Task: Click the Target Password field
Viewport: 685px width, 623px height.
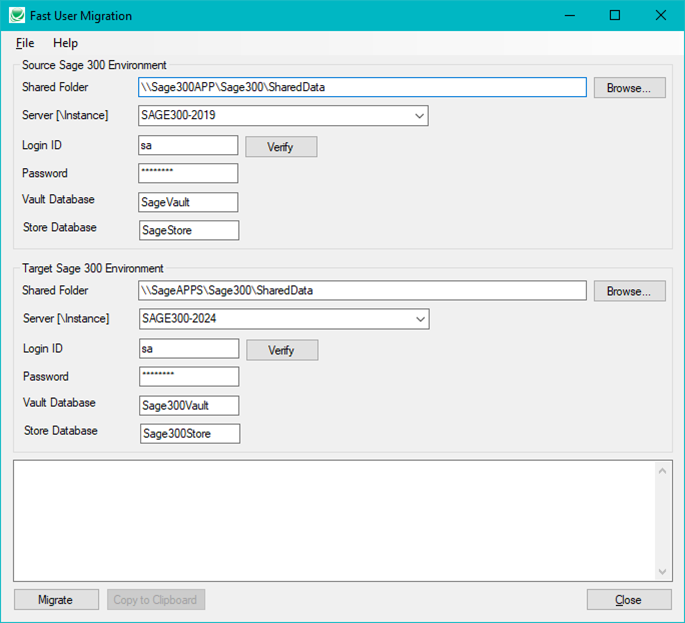Action: (x=189, y=377)
